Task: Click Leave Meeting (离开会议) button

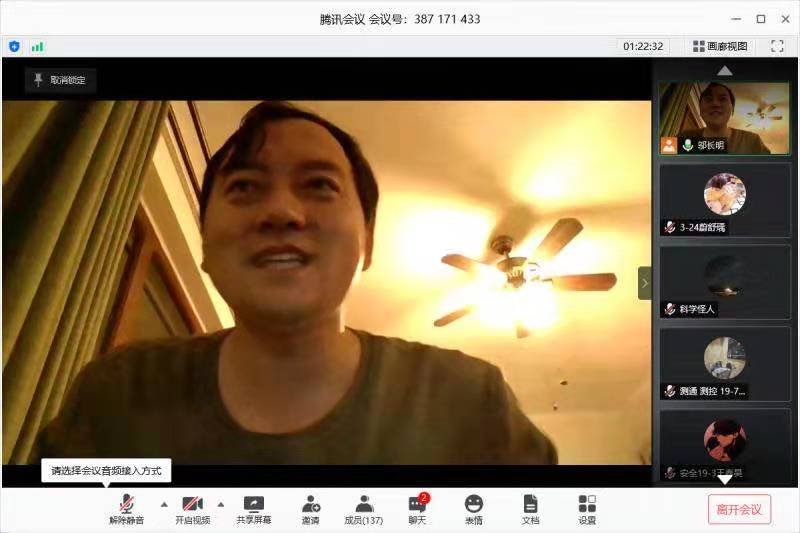Action: pyautogui.click(x=739, y=509)
